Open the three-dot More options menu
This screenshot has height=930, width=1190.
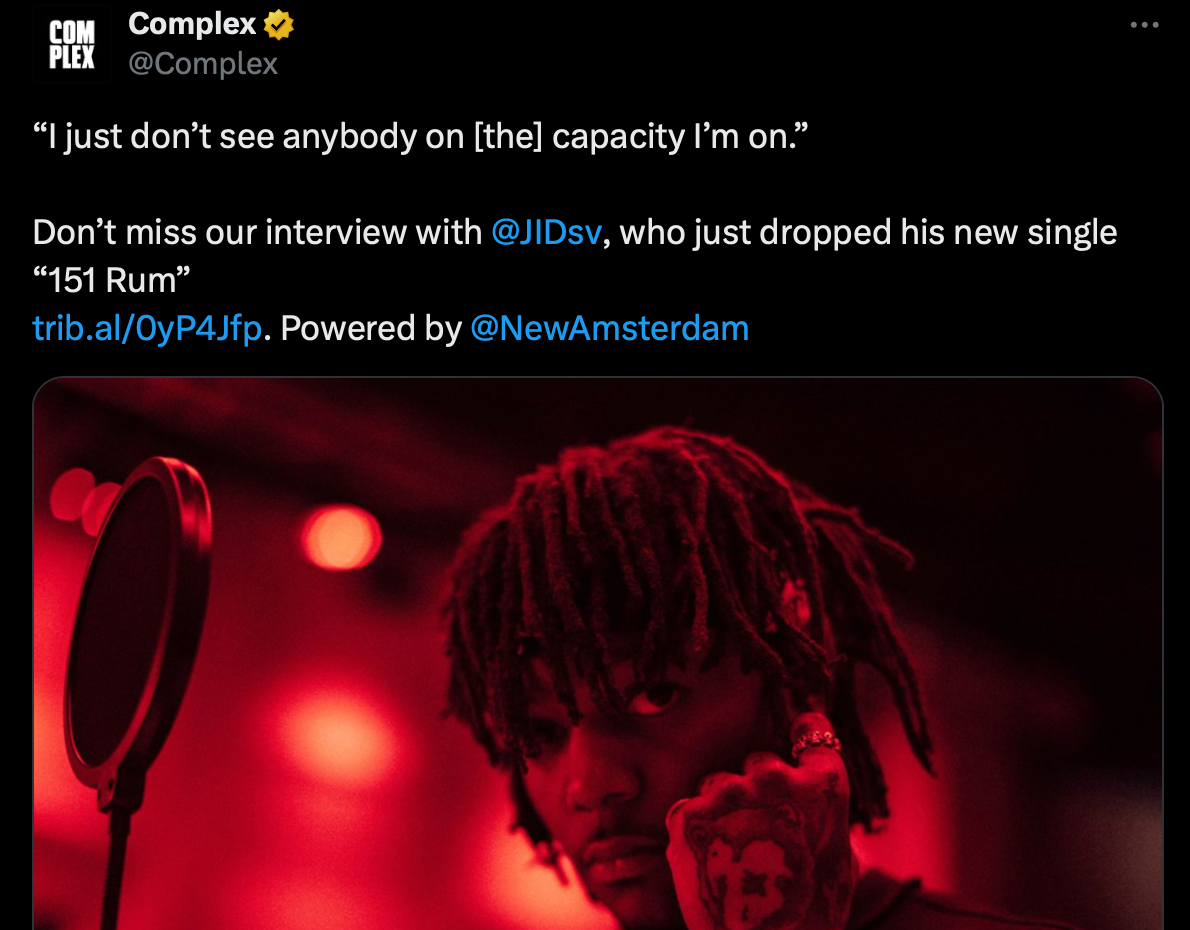tap(1144, 25)
